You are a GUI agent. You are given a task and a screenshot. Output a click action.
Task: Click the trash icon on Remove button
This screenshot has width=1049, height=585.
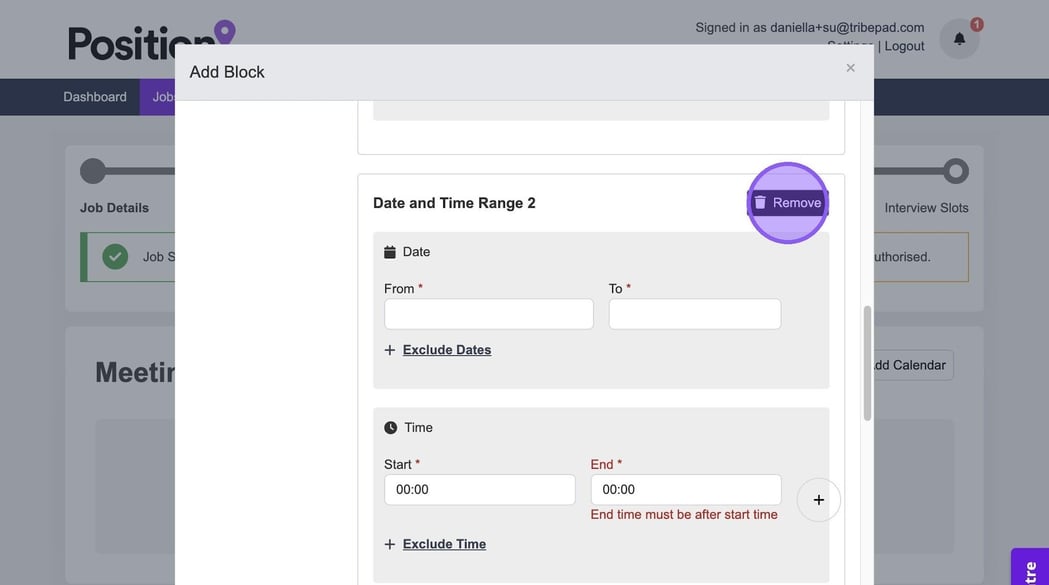click(760, 203)
